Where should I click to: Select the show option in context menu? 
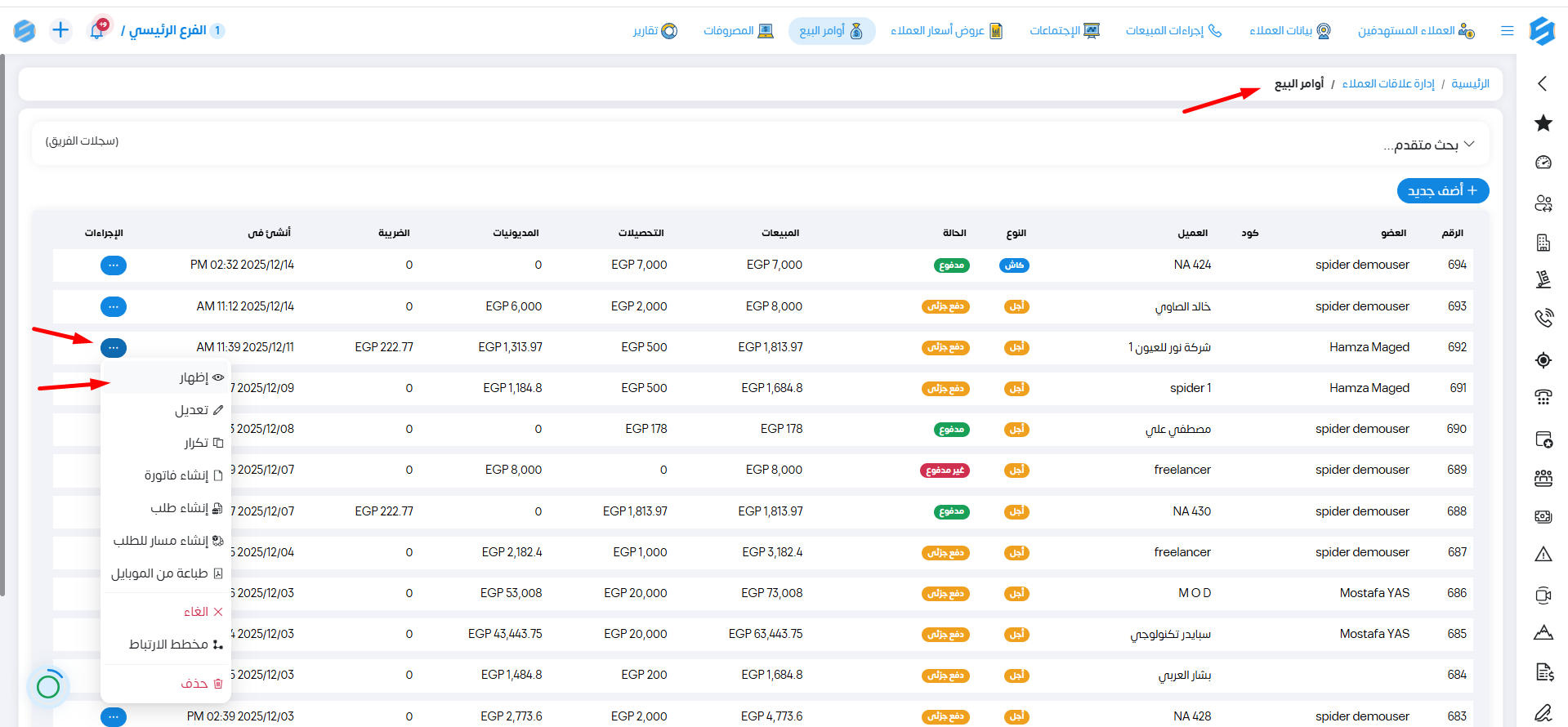pos(194,377)
